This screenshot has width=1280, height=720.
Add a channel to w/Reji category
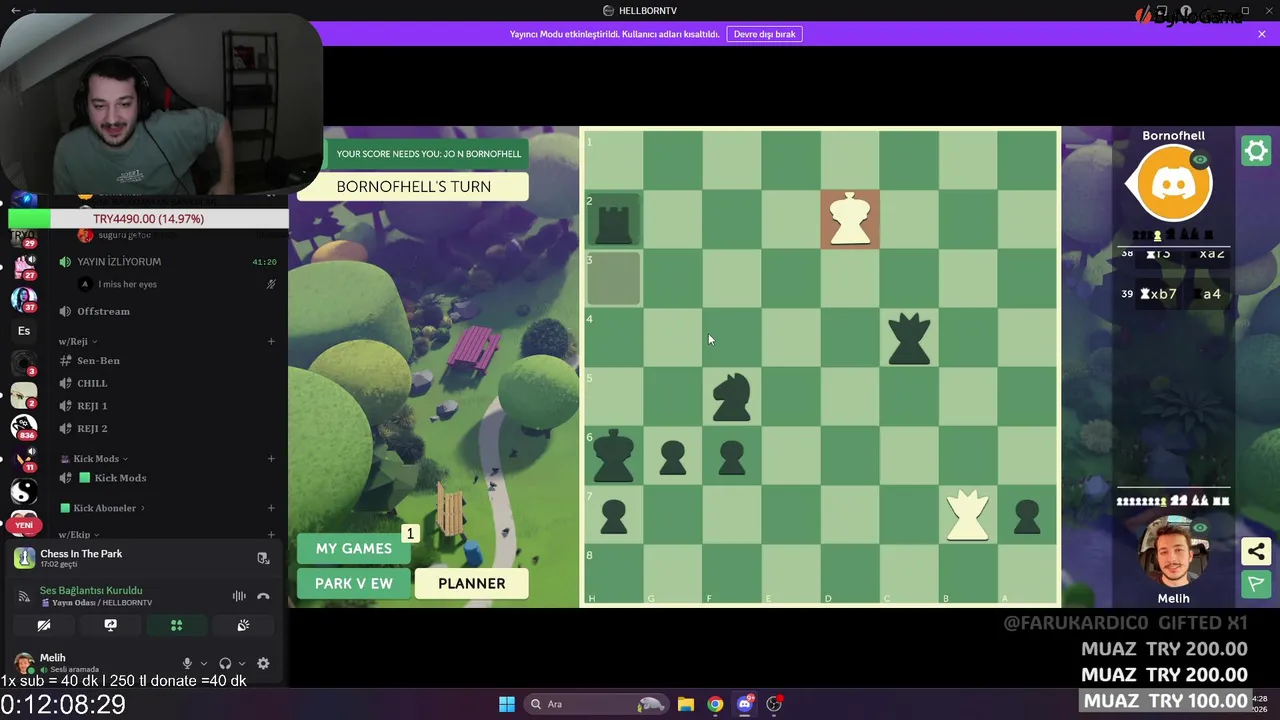pyautogui.click(x=271, y=341)
